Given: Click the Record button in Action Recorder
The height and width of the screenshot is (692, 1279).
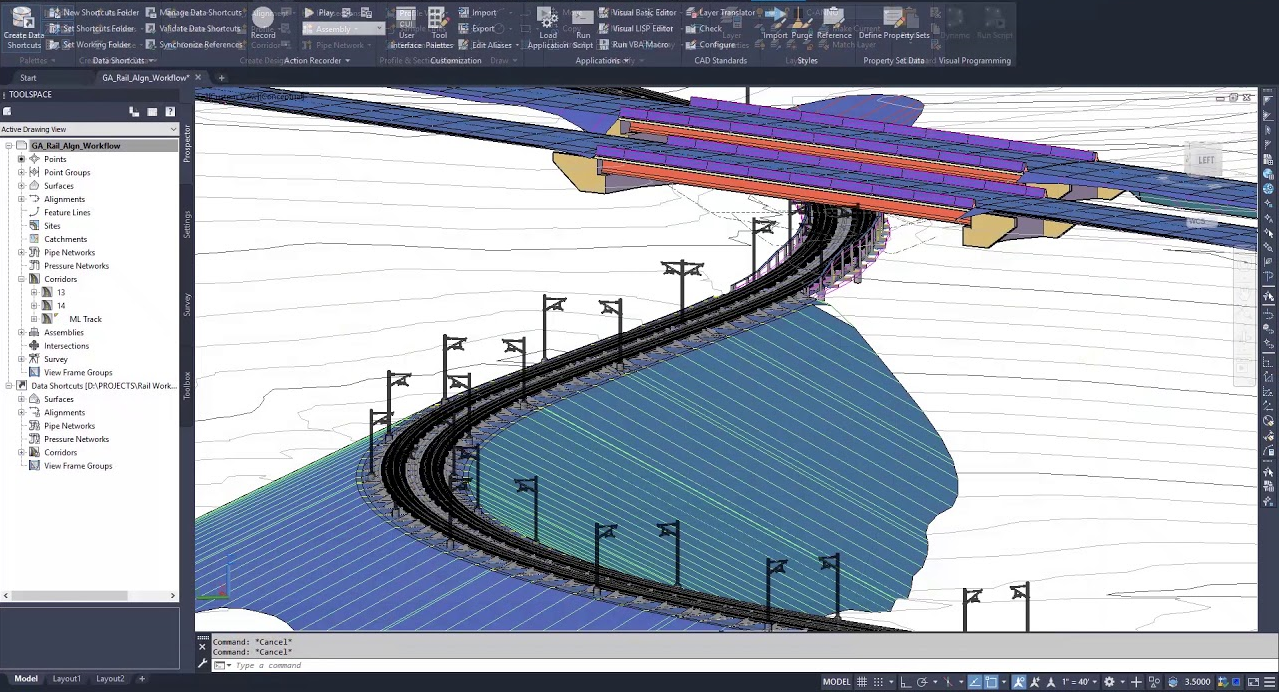Looking at the screenshot, I should [x=263, y=20].
